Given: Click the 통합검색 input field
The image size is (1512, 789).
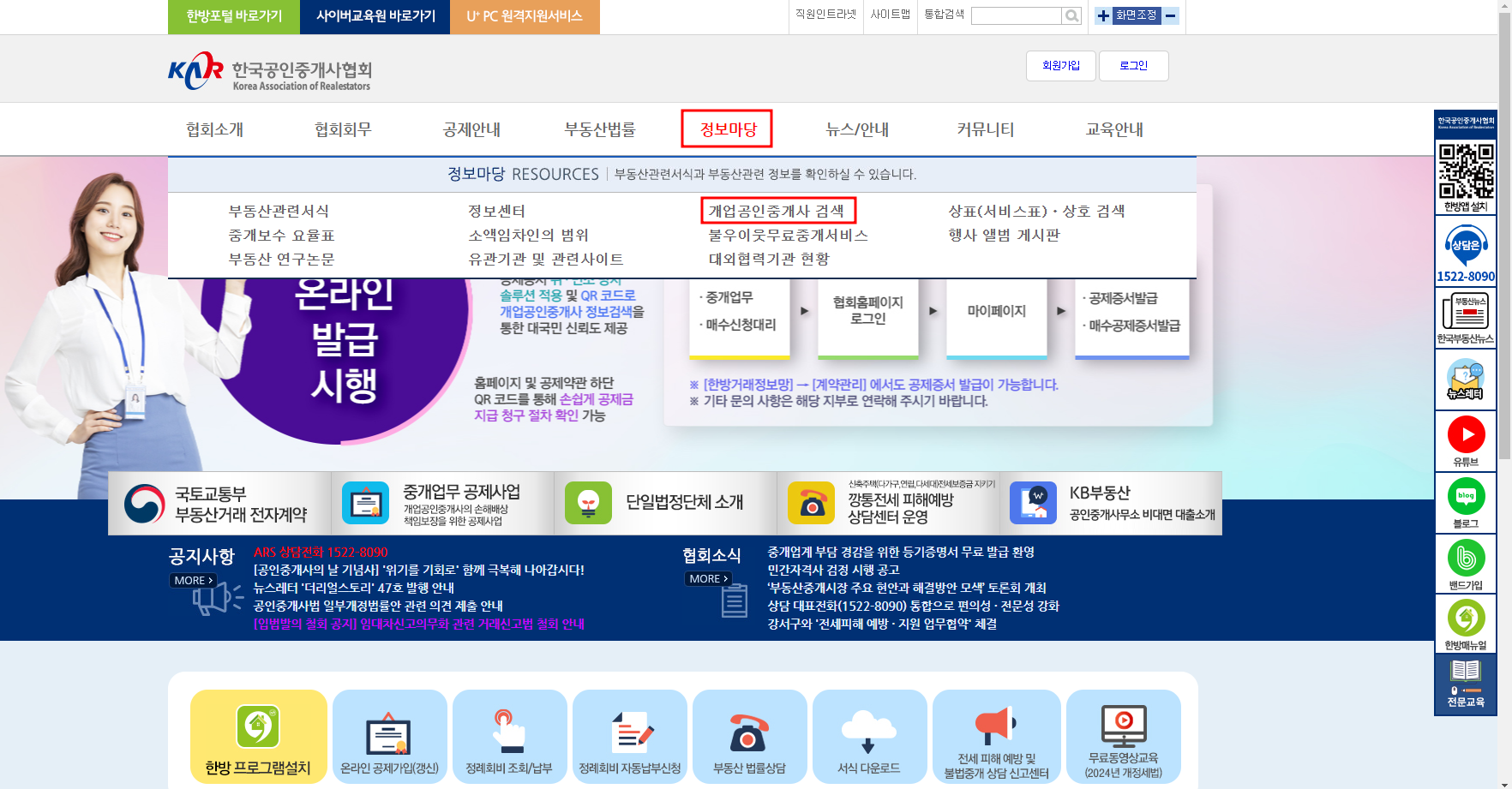Looking at the screenshot, I should [x=1016, y=15].
